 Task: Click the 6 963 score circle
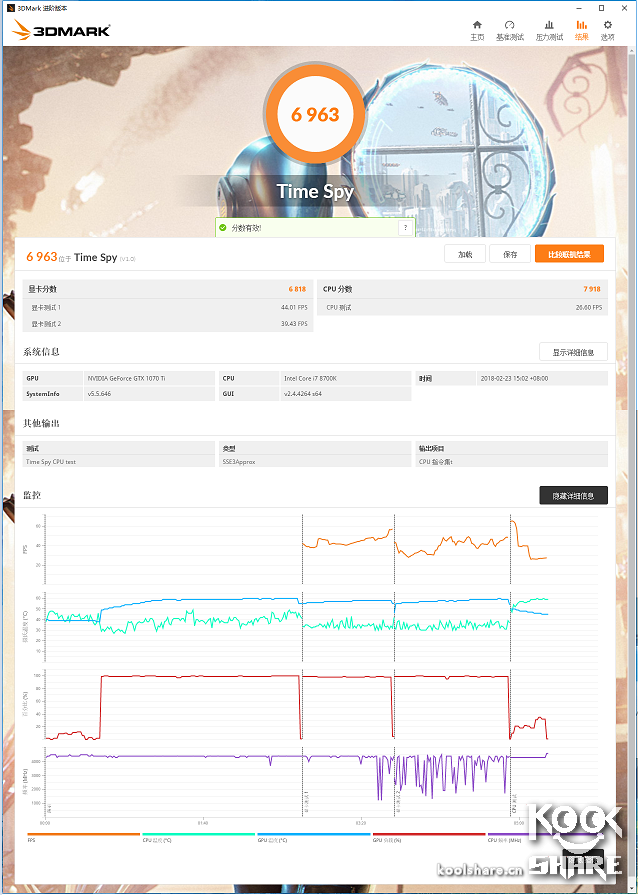(315, 114)
